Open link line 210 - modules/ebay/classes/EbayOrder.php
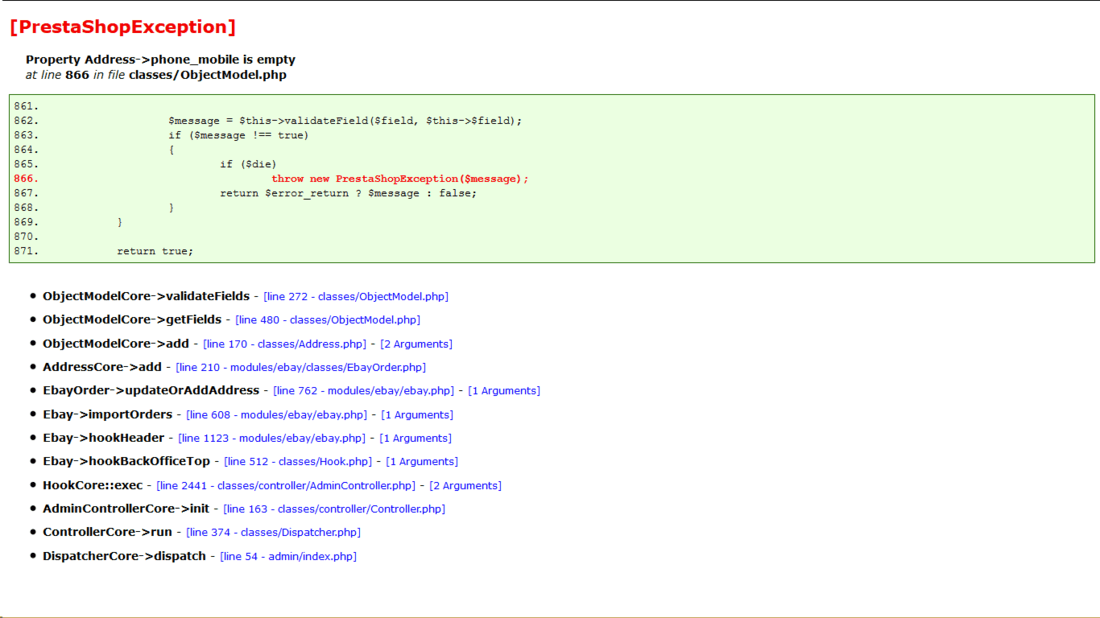1100x618 pixels. pyautogui.click(x=301, y=368)
